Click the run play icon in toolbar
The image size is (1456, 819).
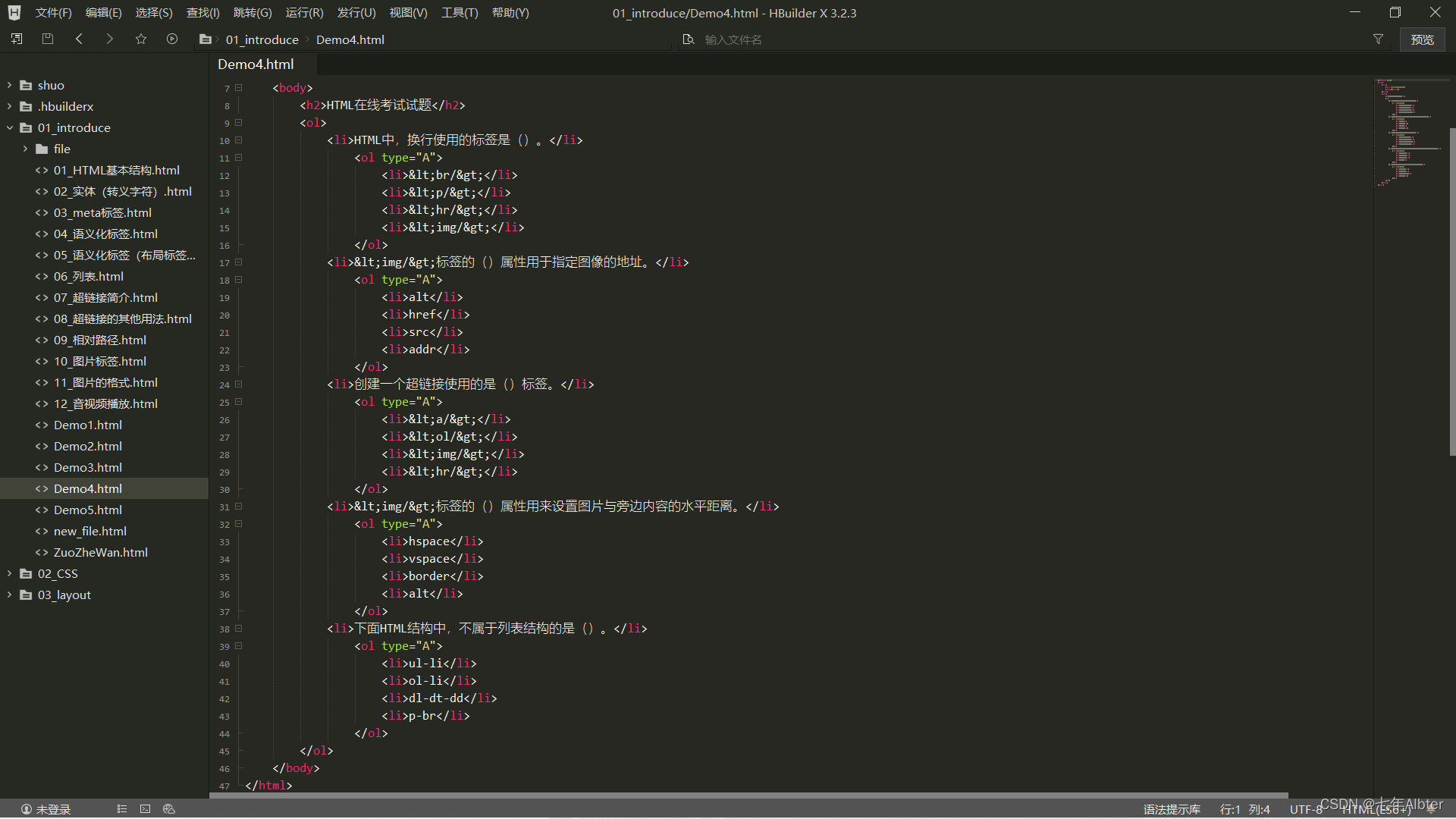coord(172,39)
